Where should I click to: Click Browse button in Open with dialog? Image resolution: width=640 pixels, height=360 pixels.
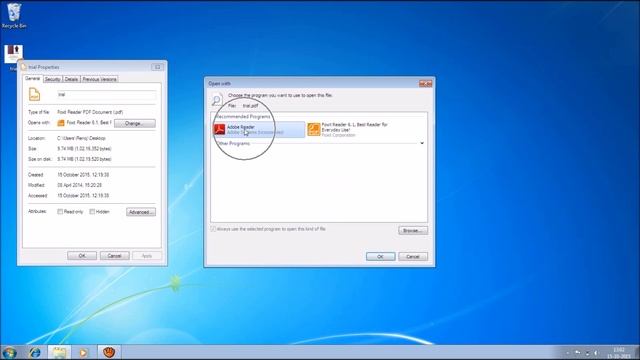(x=413, y=231)
